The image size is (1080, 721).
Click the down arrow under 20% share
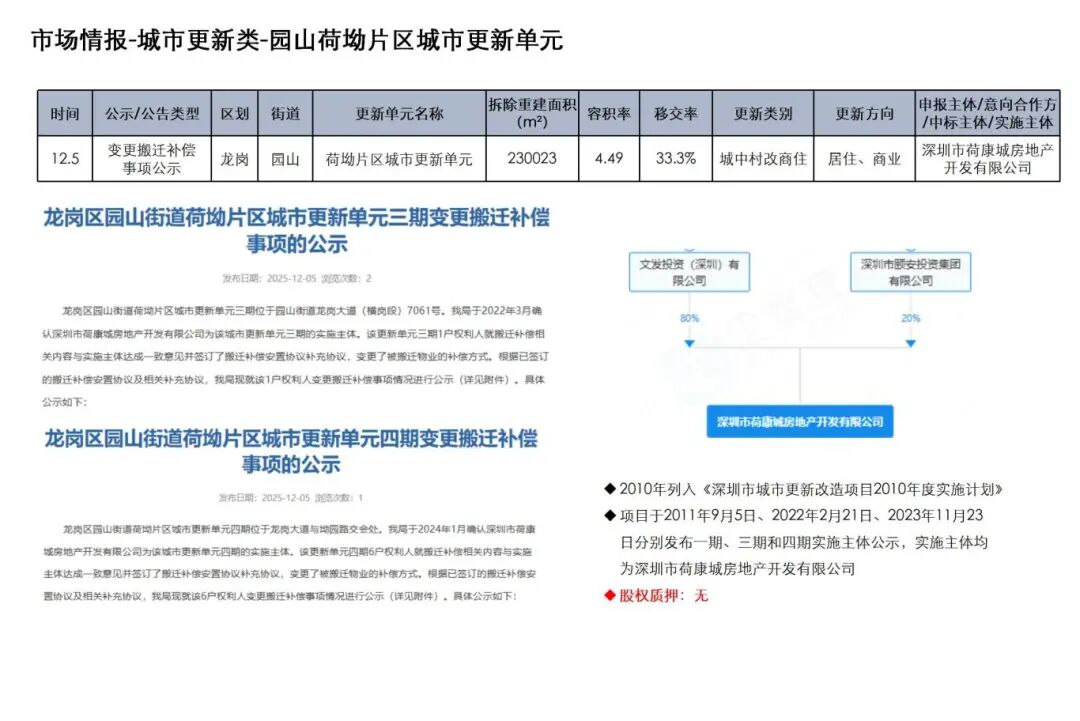point(910,343)
